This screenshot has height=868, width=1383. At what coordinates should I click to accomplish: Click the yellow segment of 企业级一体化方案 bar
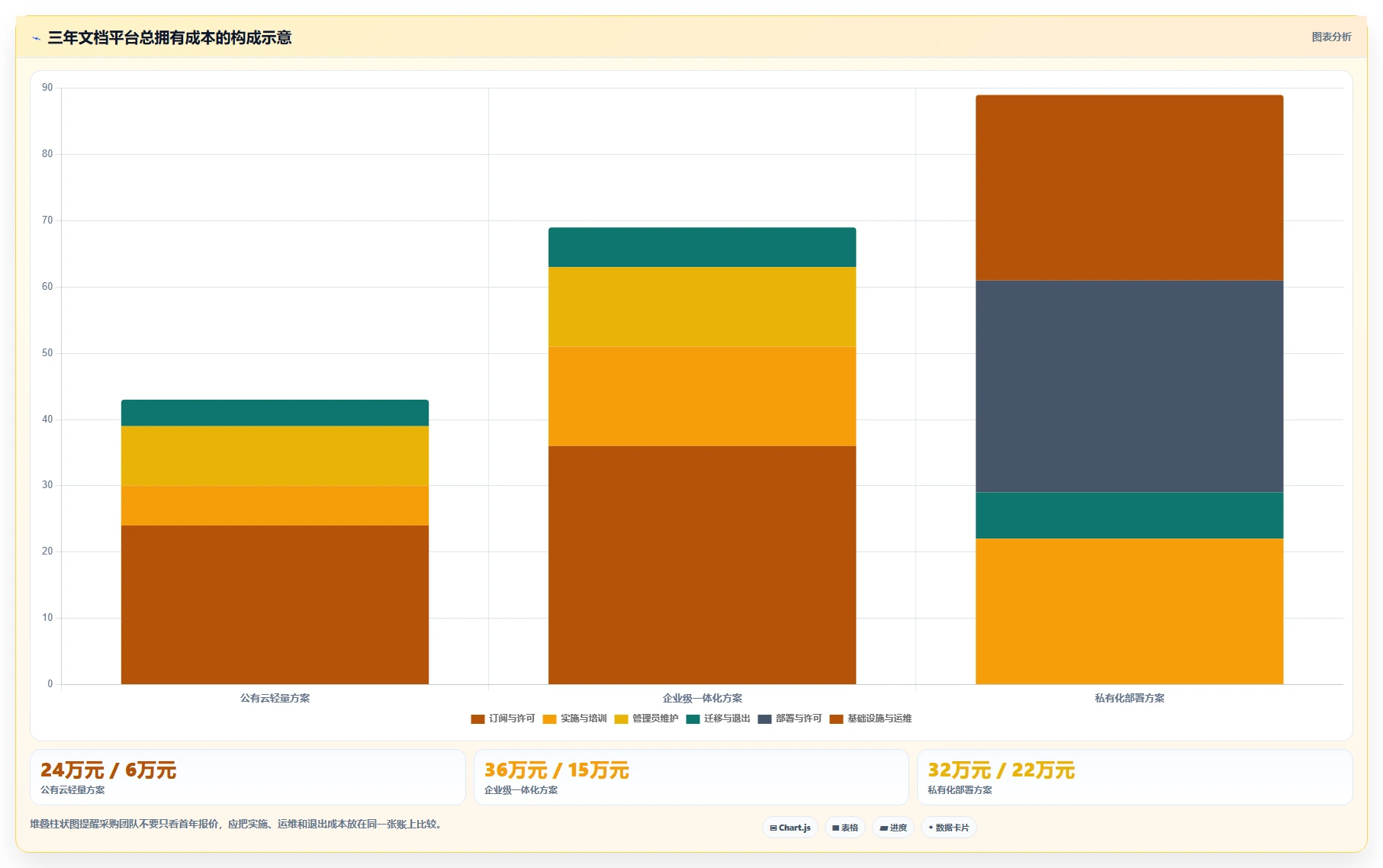(x=702, y=307)
